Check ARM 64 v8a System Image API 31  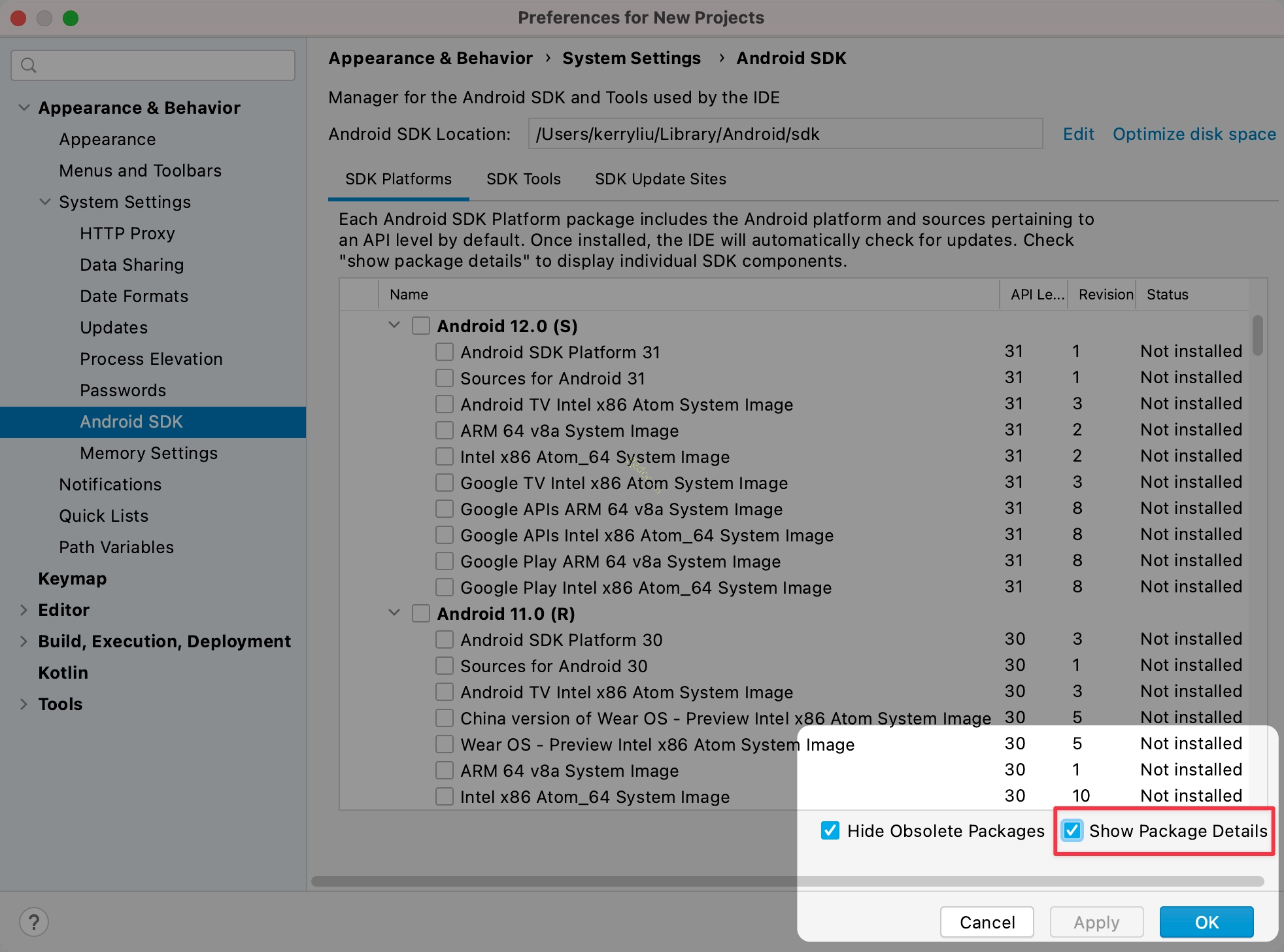tap(445, 430)
